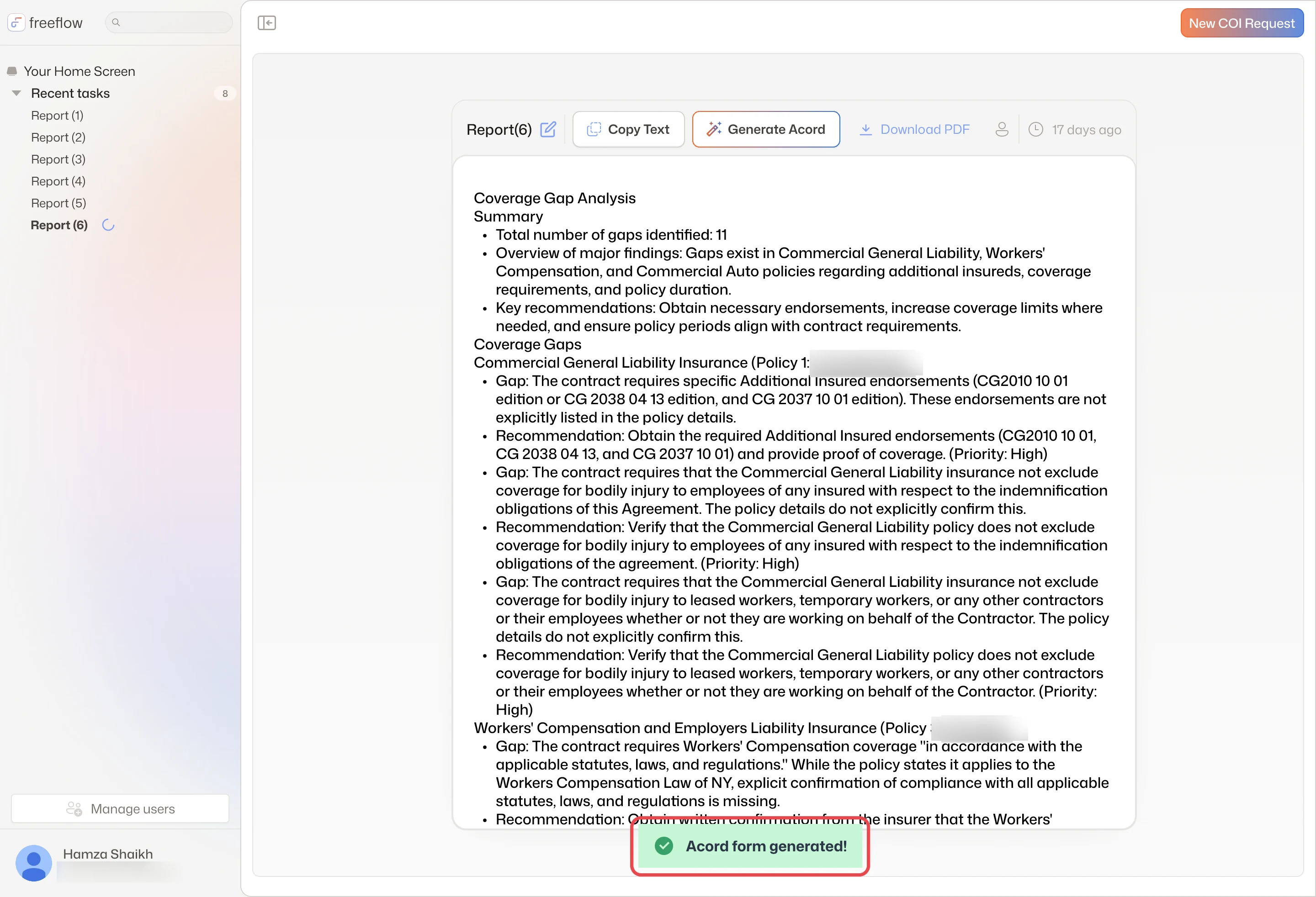Click Generate Acord button
Image resolution: width=1316 pixels, height=897 pixels.
point(765,130)
